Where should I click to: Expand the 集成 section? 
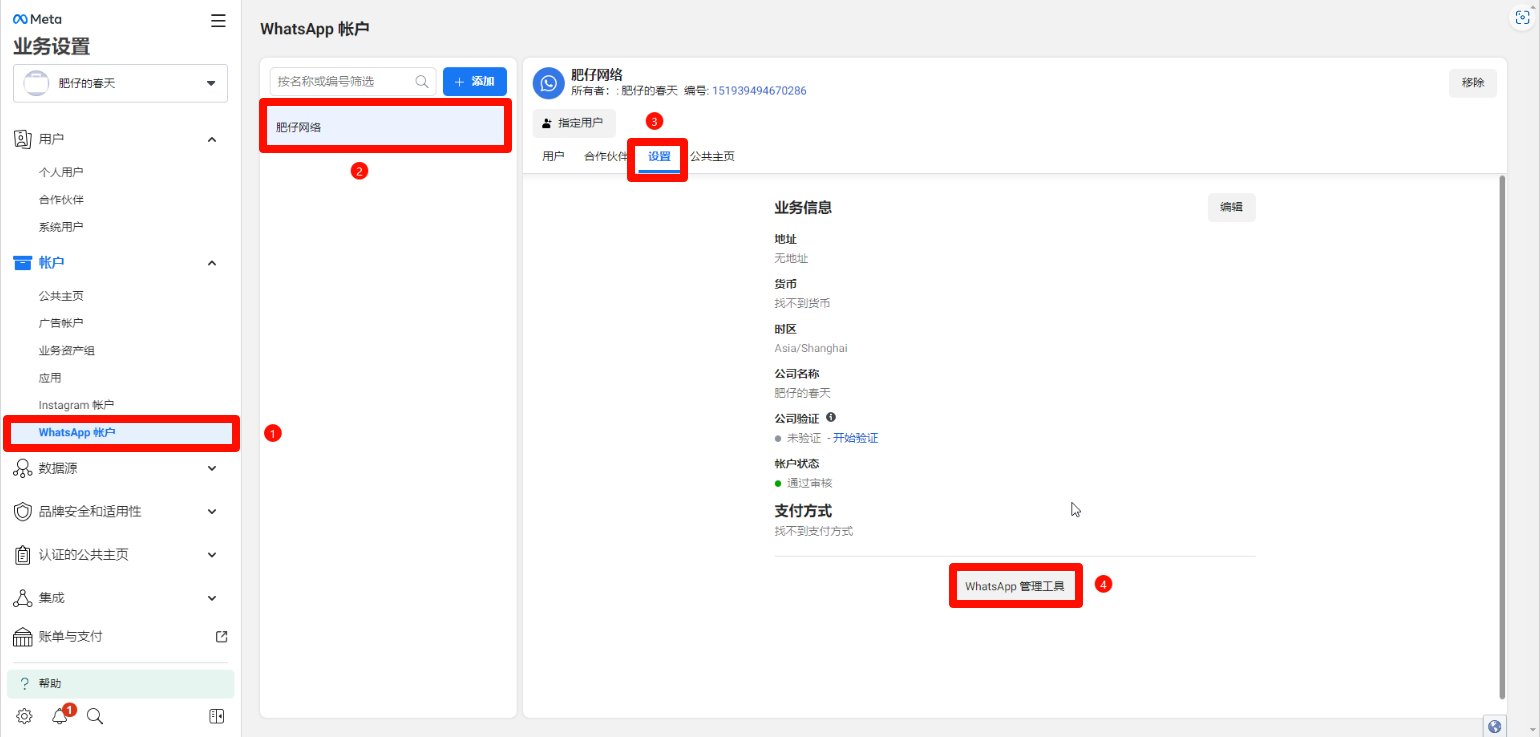(211, 598)
